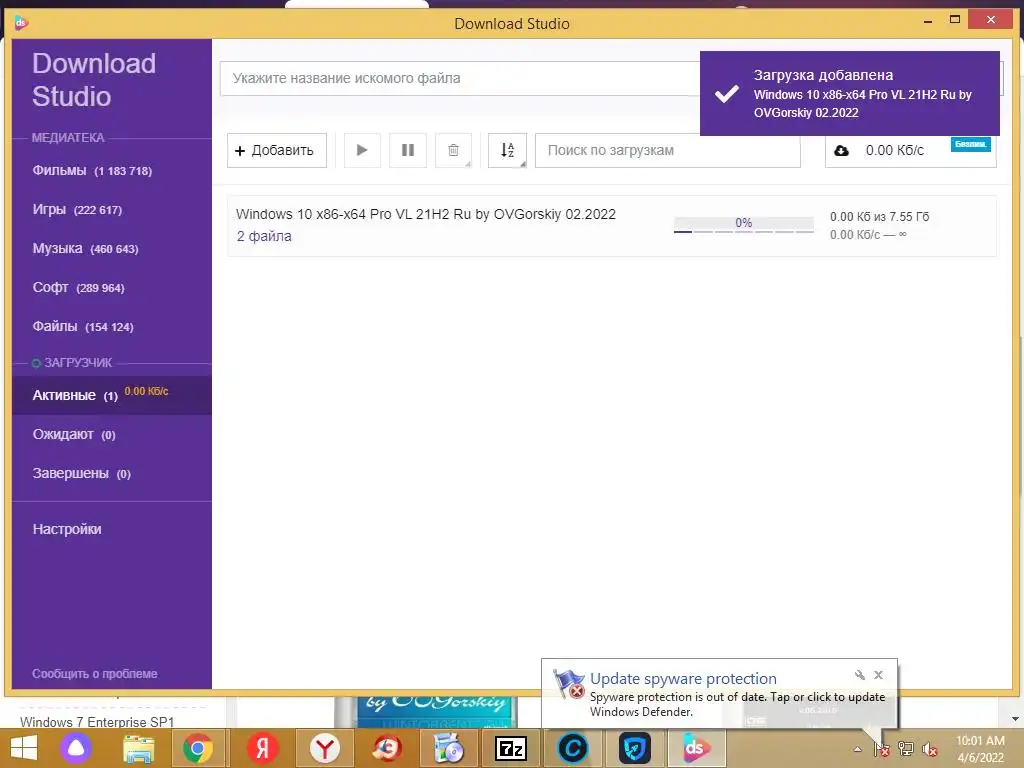The height and width of the screenshot is (768, 1024).
Task: Open the blue C circle taskbar app
Action: point(573,748)
